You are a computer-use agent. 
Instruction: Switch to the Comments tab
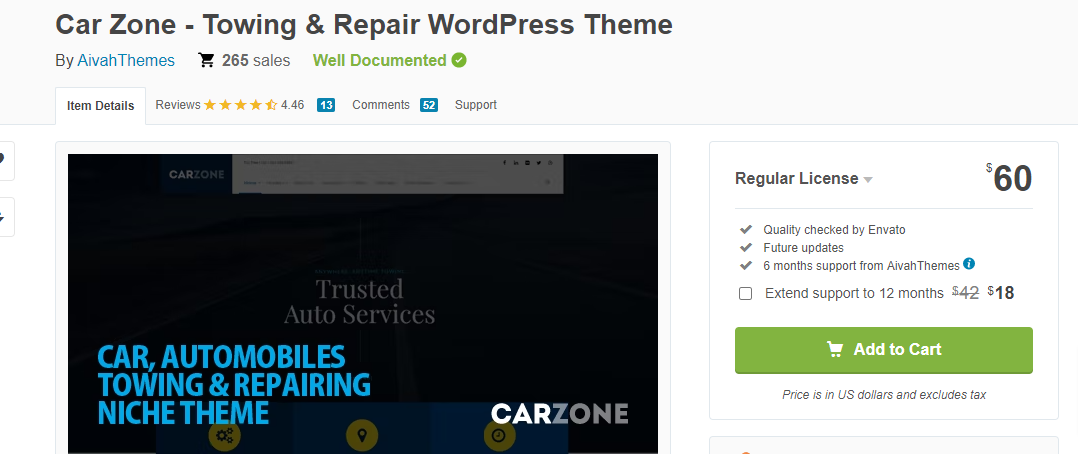click(x=381, y=105)
